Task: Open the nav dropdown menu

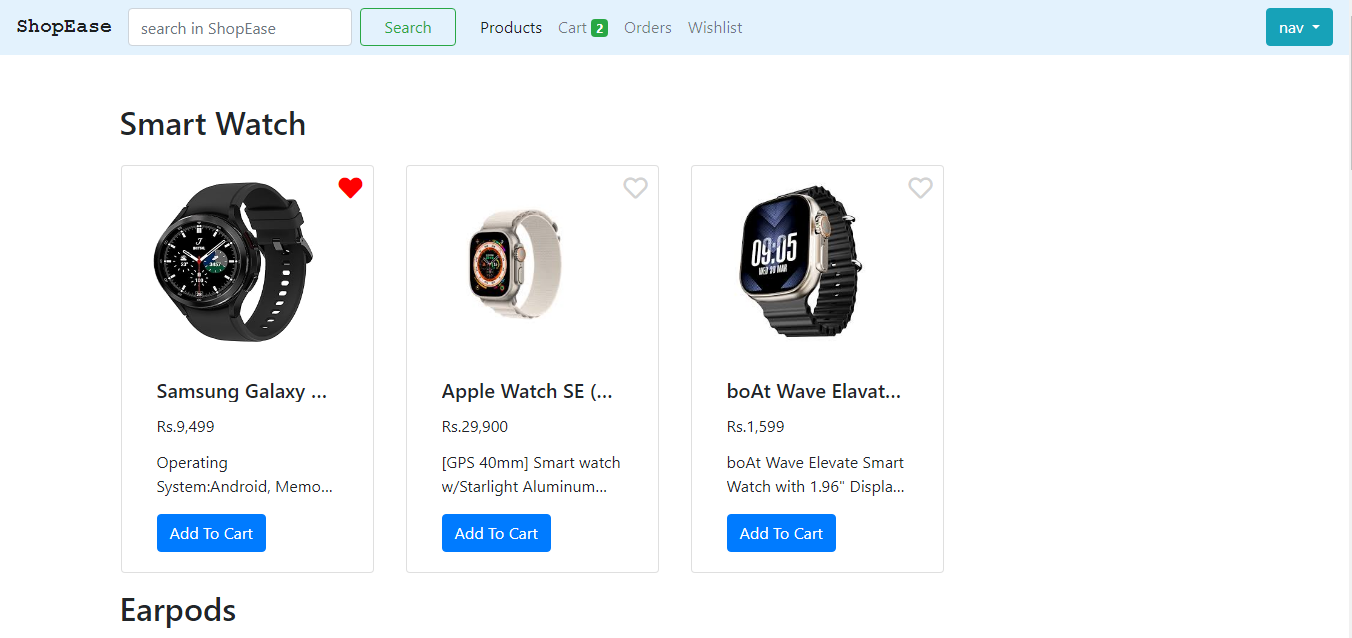Action: (1299, 27)
